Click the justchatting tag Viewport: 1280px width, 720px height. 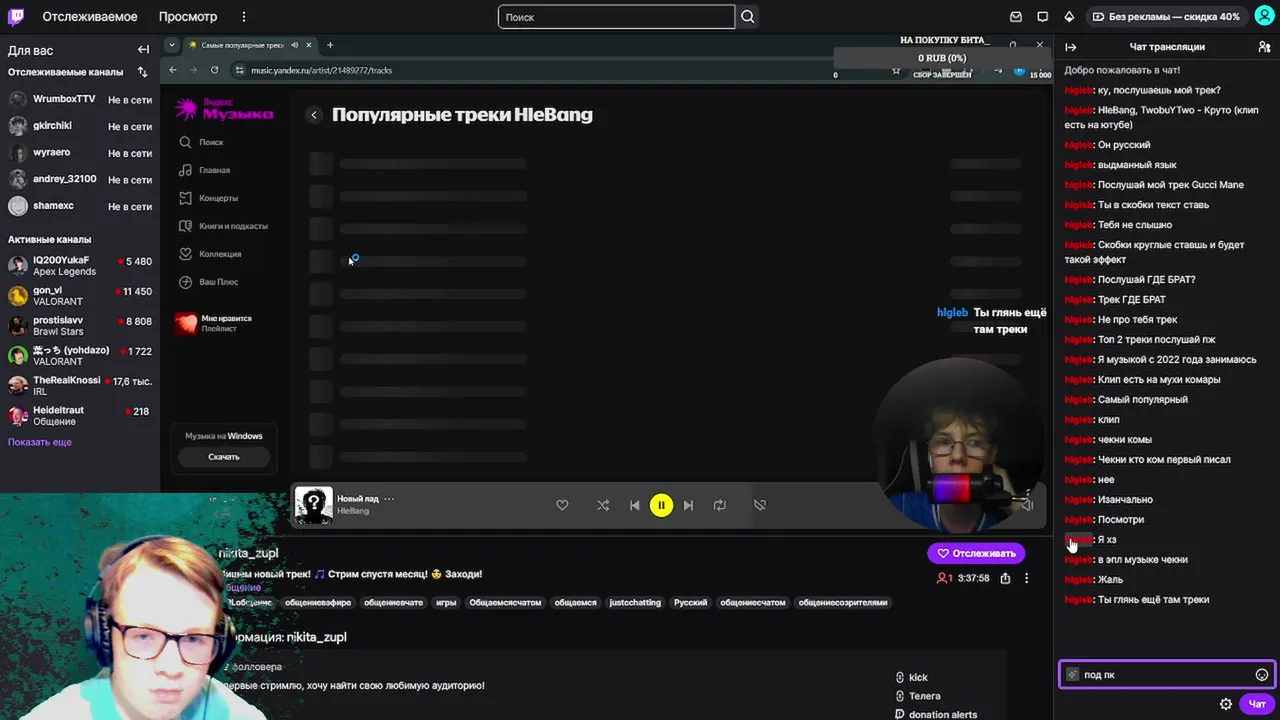point(635,603)
